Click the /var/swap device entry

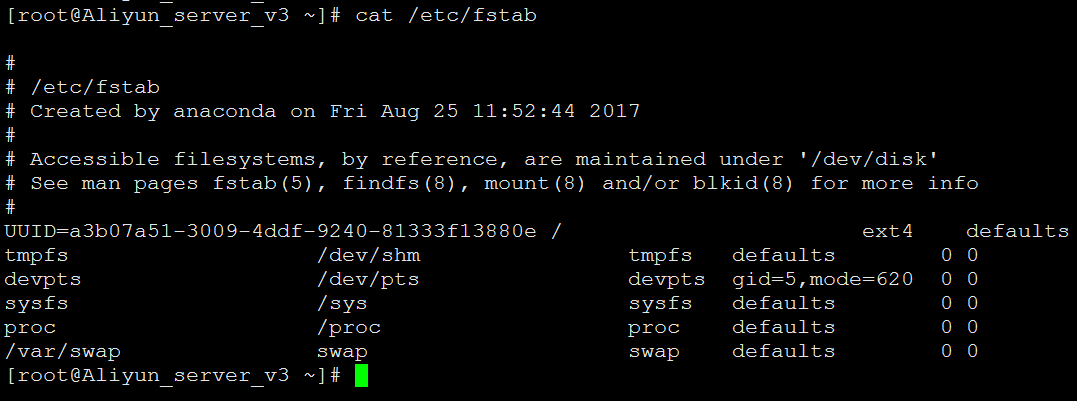63,352
